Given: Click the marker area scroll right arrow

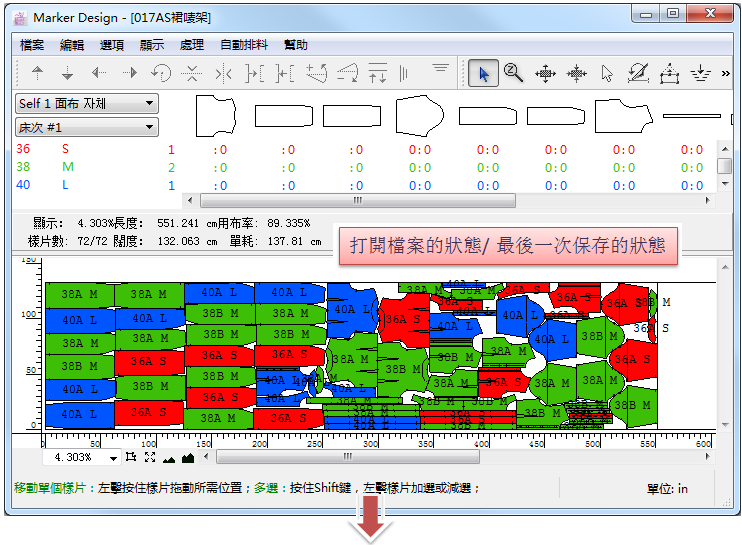Looking at the screenshot, I should [707, 457].
